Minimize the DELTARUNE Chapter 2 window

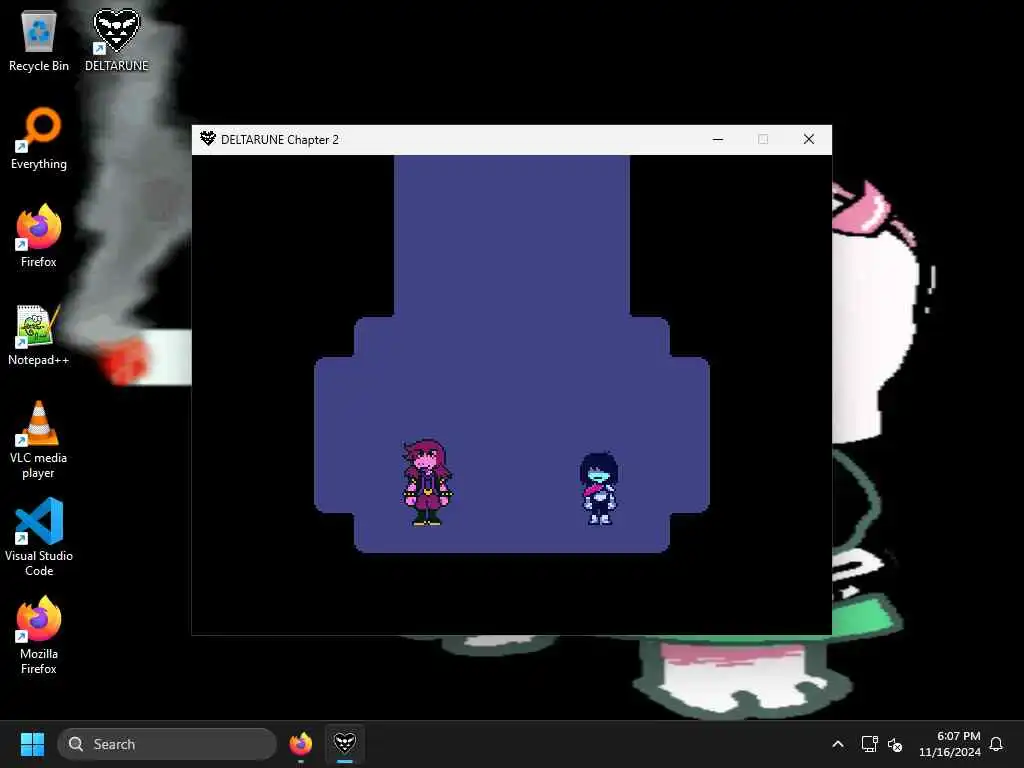point(718,139)
